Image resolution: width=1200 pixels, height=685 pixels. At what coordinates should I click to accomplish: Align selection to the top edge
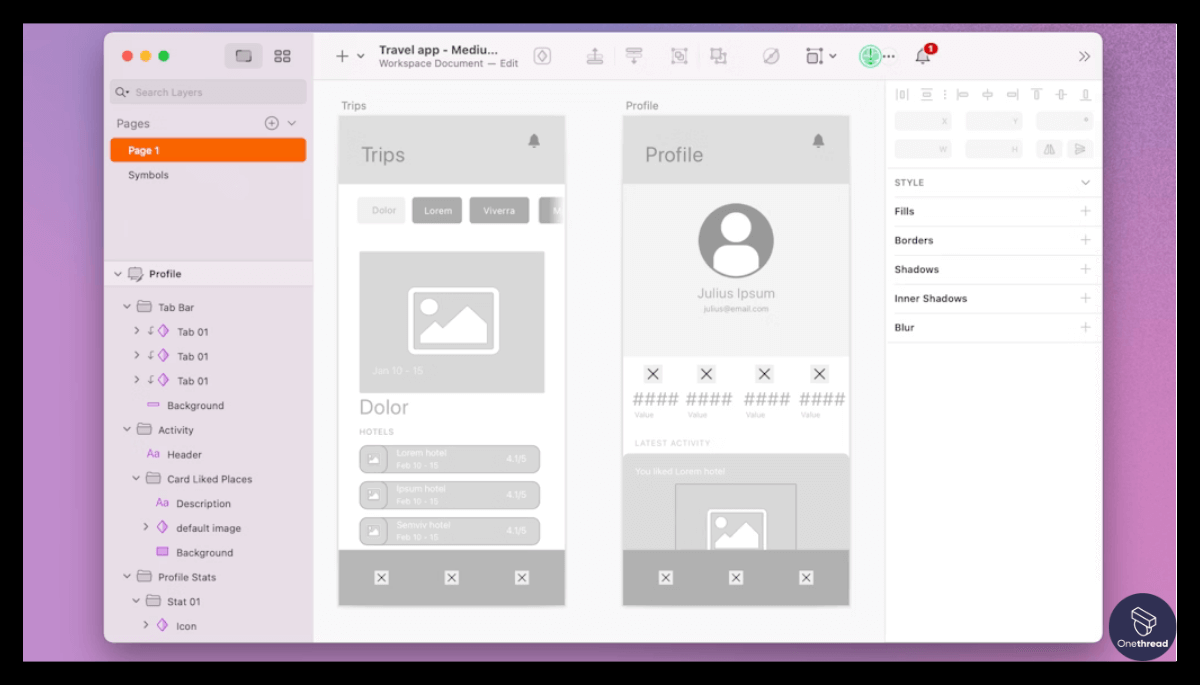pyautogui.click(x=1036, y=94)
